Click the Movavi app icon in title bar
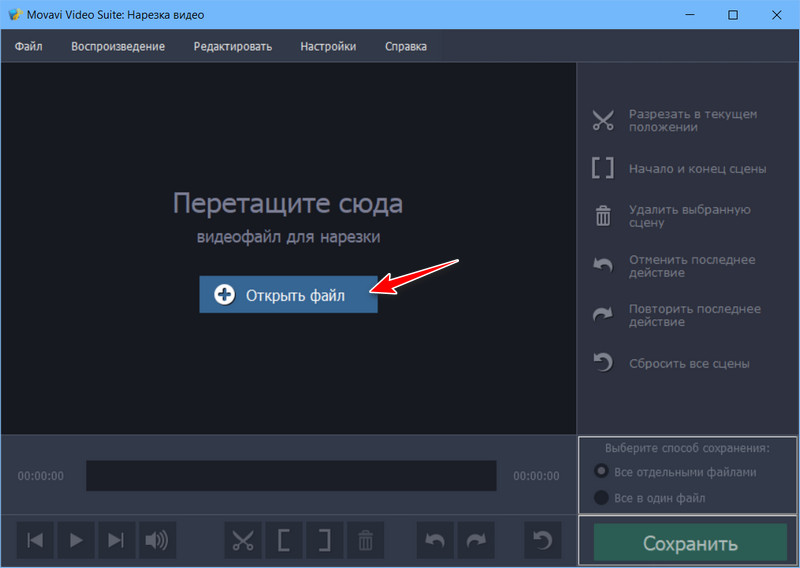Image resolution: width=800 pixels, height=568 pixels. (15, 14)
